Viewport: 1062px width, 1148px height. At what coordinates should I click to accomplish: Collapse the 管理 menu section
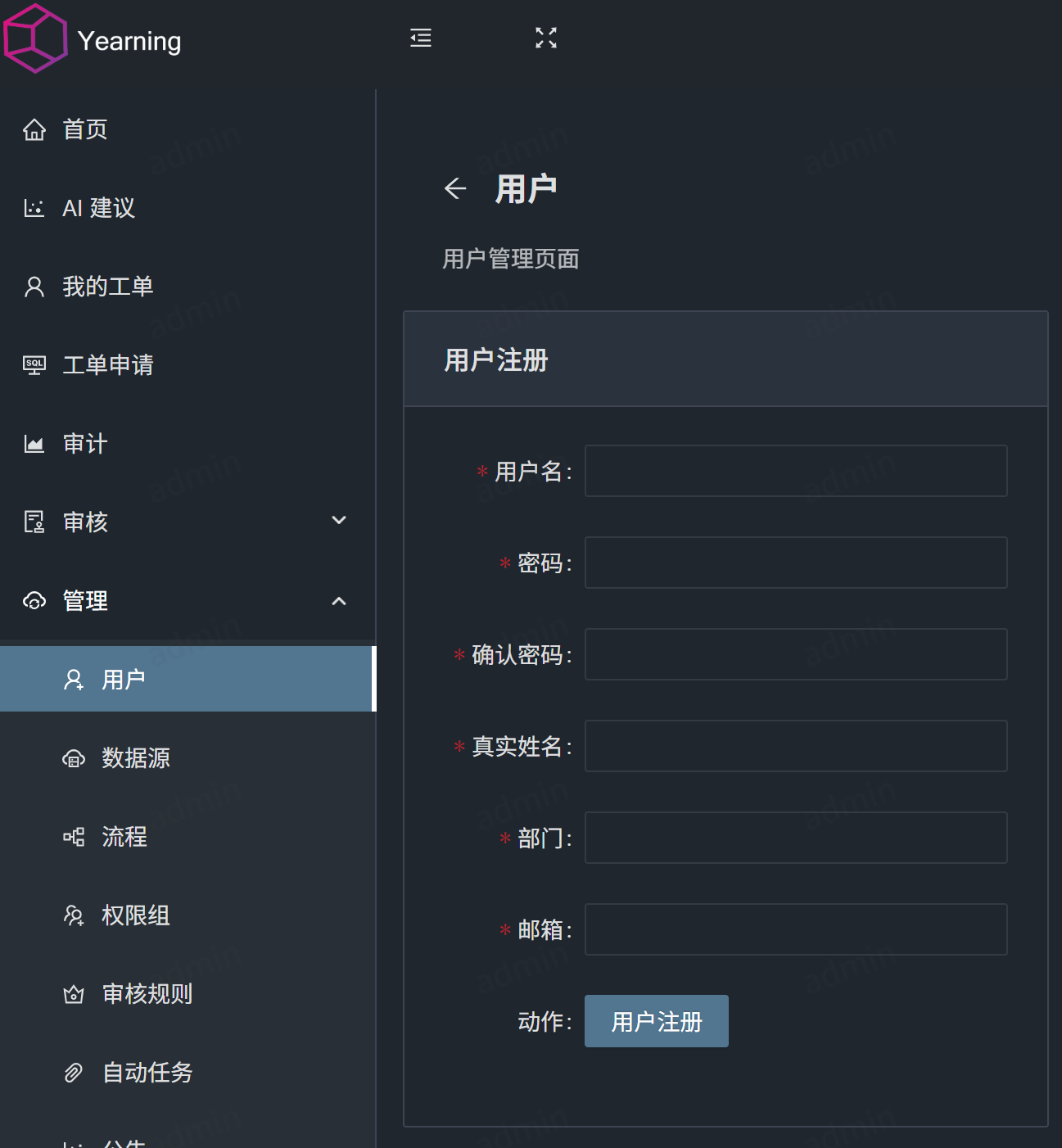339,601
